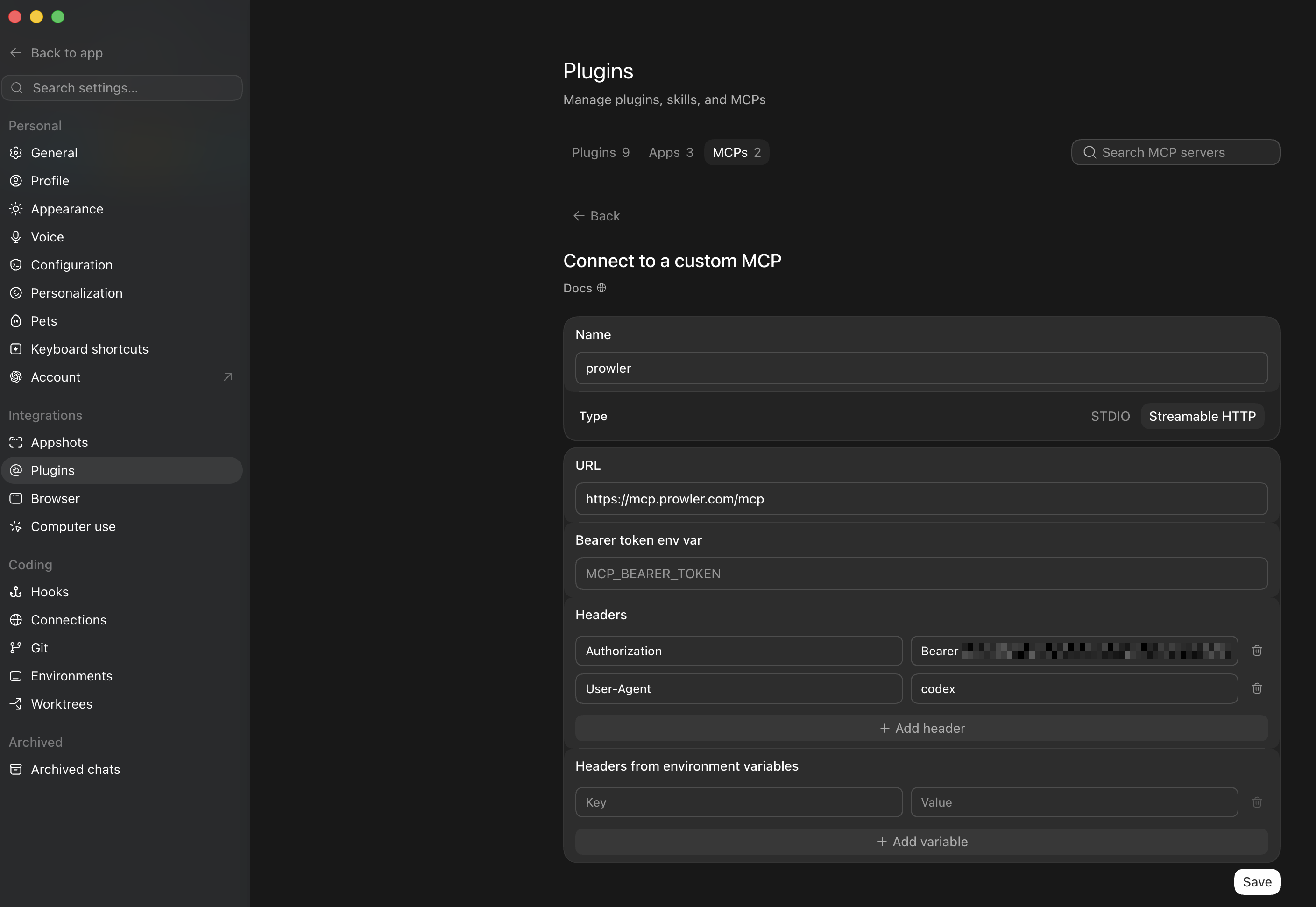1316x907 pixels.
Task: Click the Bearer token header value field
Action: [1074, 651]
